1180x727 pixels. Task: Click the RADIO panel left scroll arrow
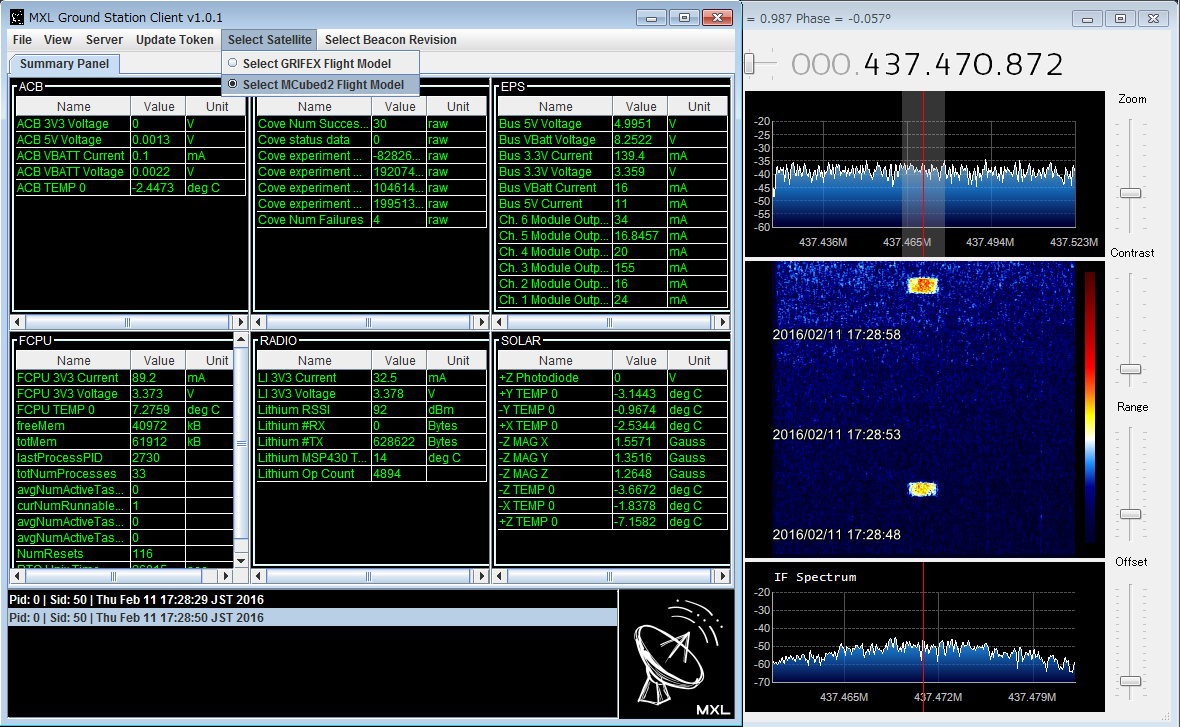[x=259, y=576]
